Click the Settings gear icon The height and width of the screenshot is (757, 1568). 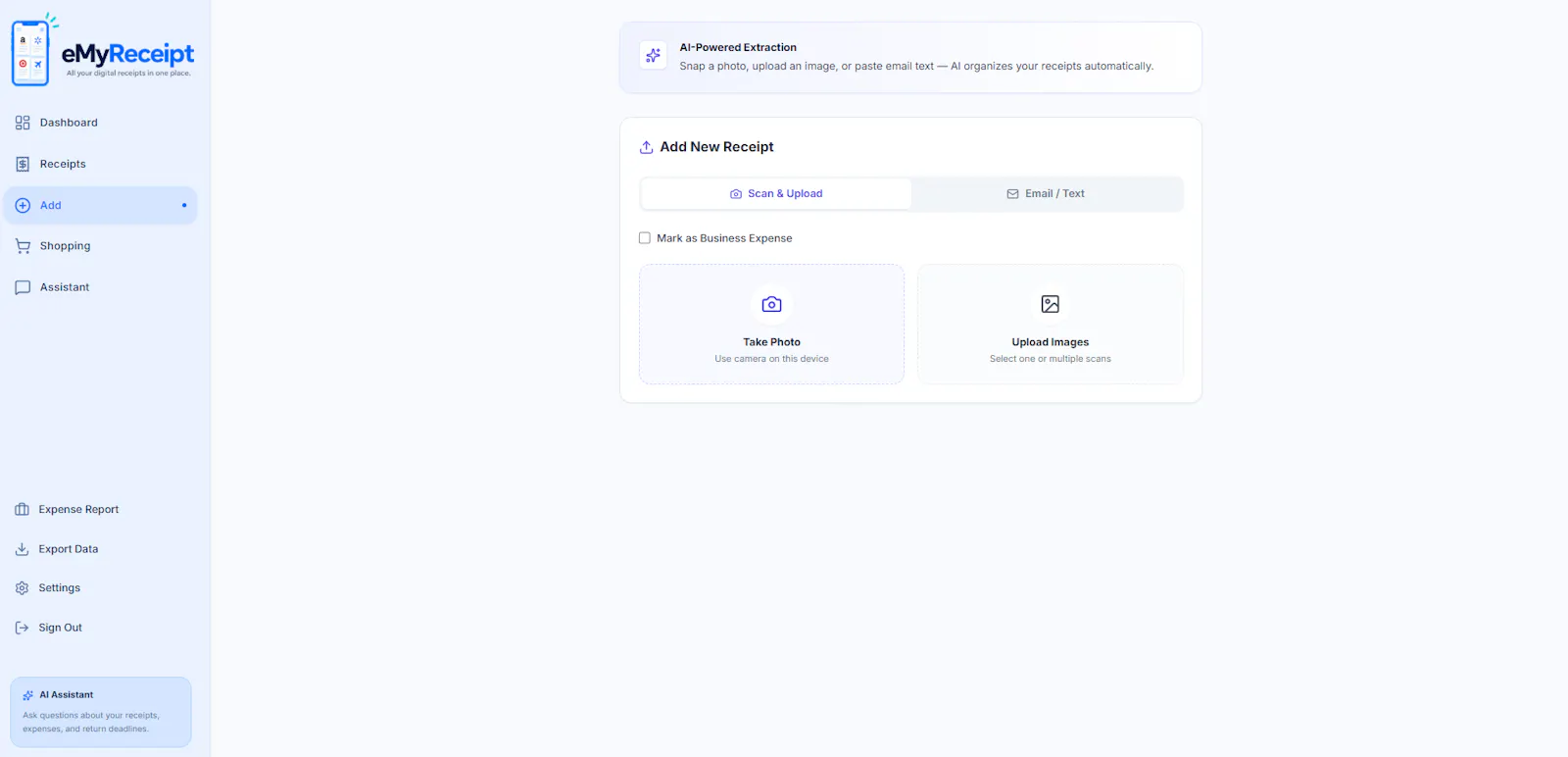[22, 588]
